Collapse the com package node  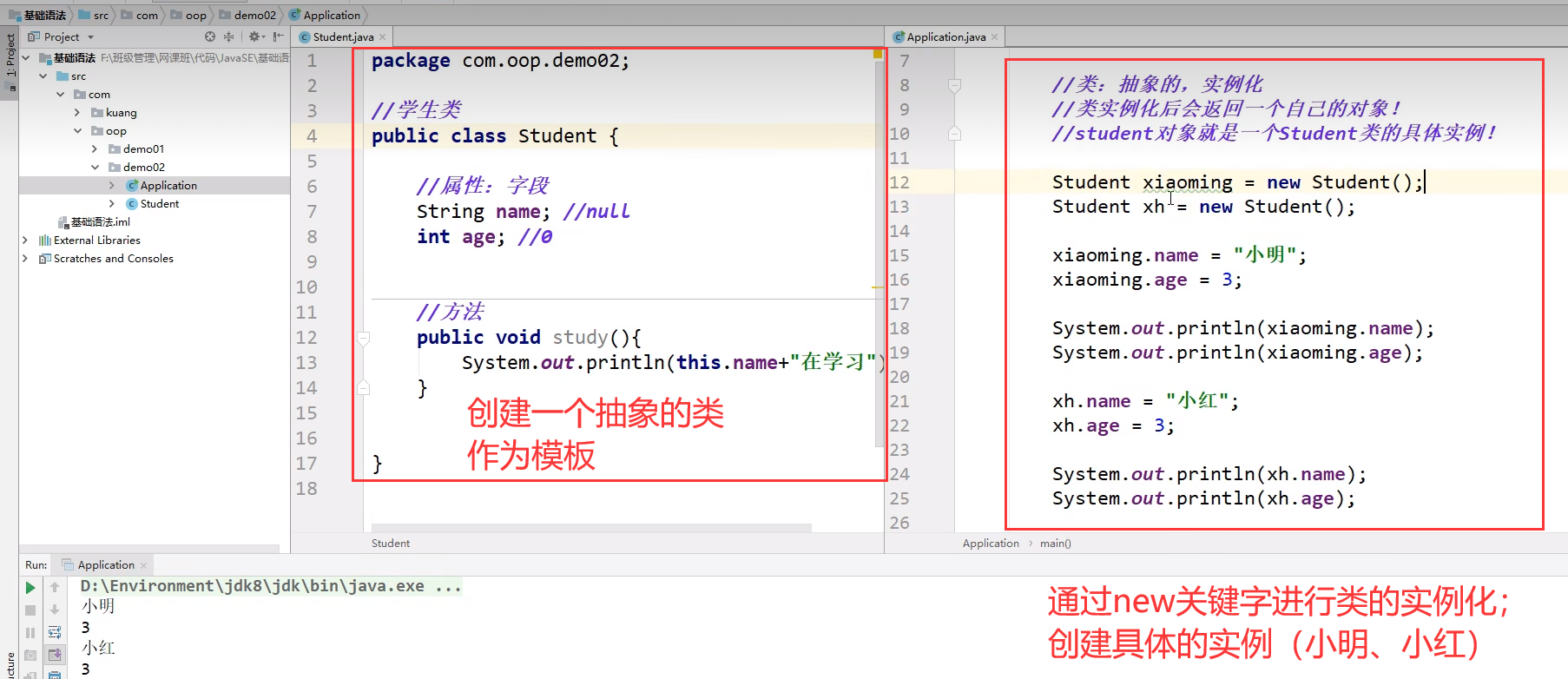[x=61, y=95]
